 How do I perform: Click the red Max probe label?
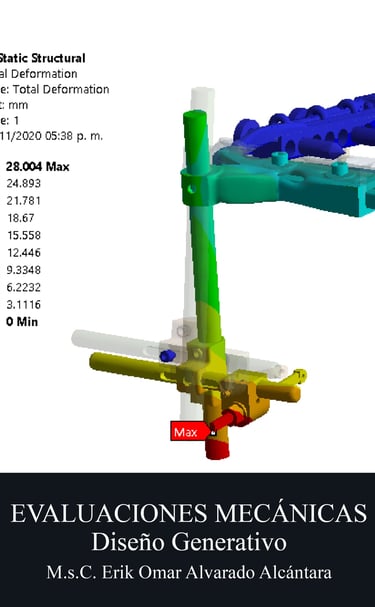coord(190,432)
